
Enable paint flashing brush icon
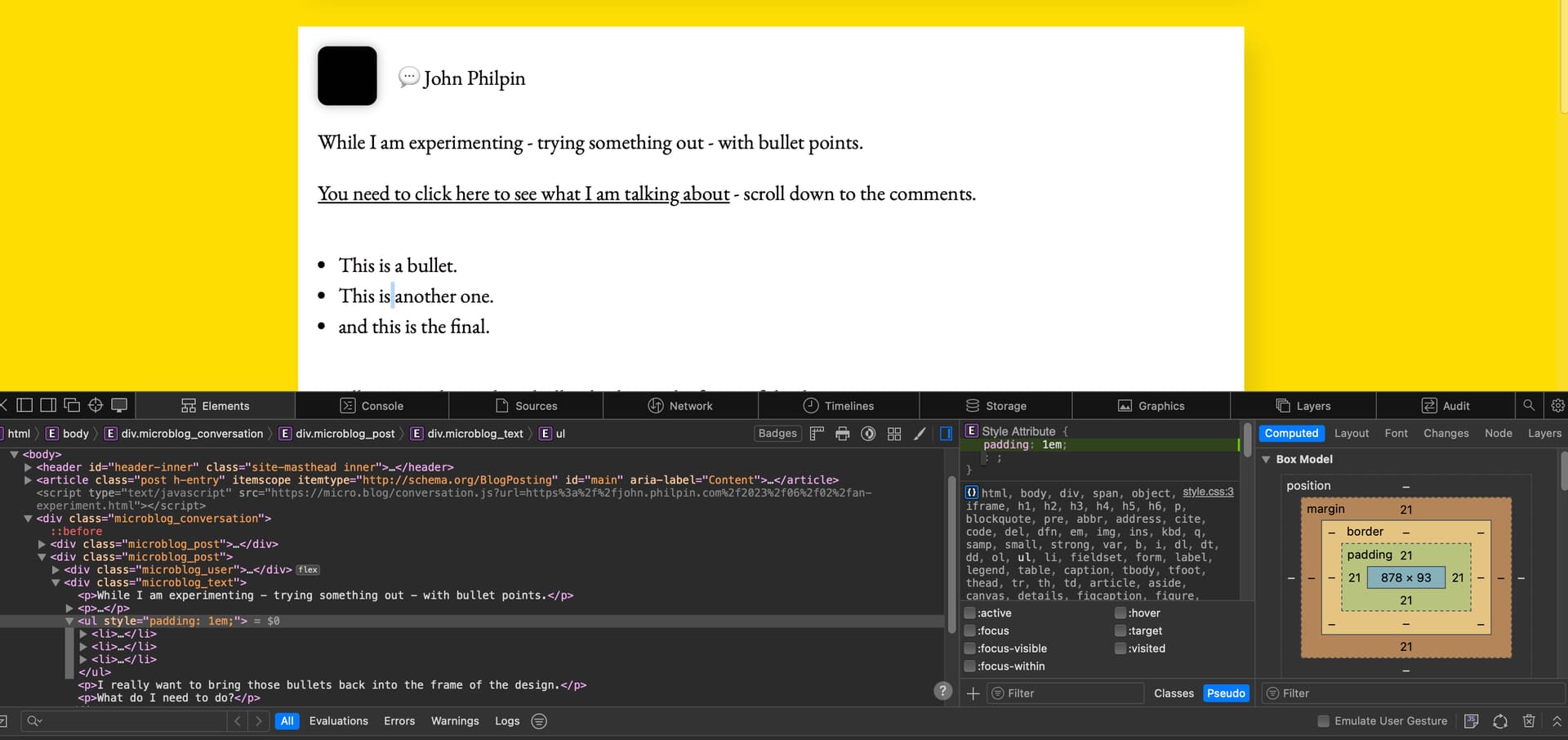click(920, 434)
